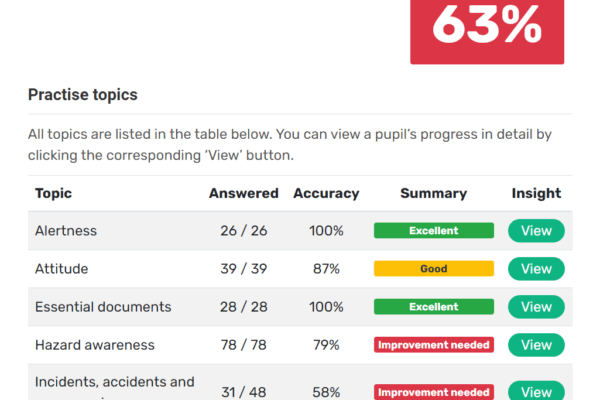Select Excellent badge in Essential documents row

pyautogui.click(x=434, y=307)
